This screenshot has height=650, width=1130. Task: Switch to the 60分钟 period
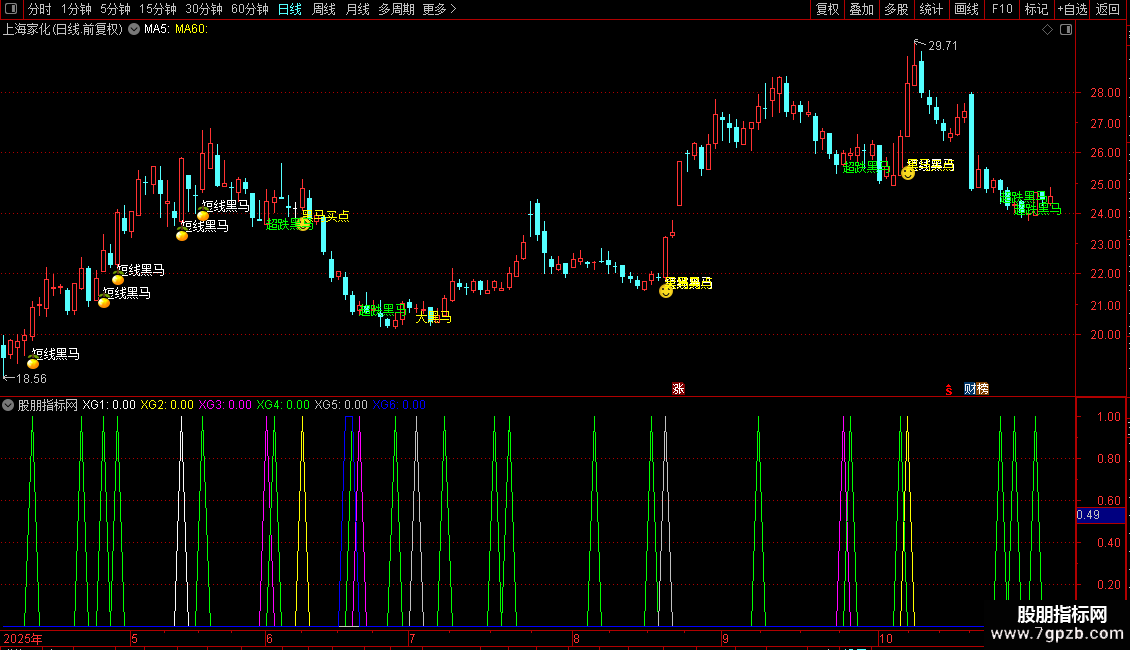(249, 9)
